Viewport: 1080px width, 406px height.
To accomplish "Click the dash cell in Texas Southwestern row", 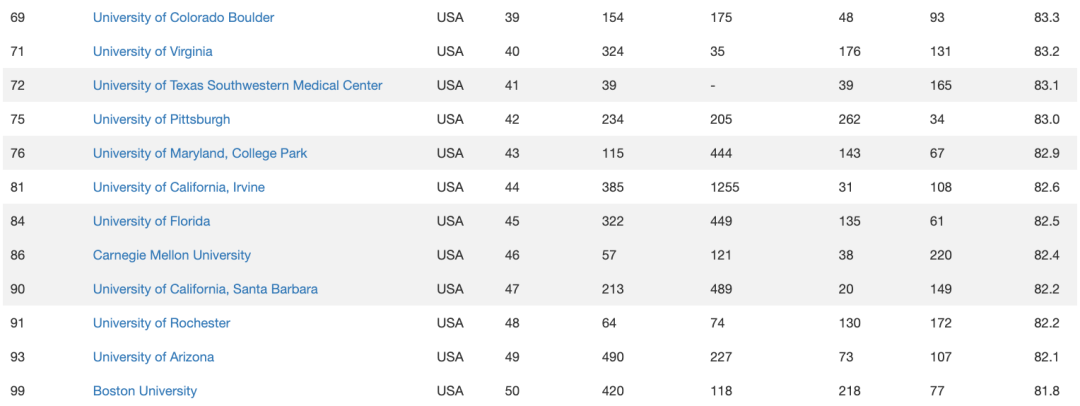I will pos(713,86).
